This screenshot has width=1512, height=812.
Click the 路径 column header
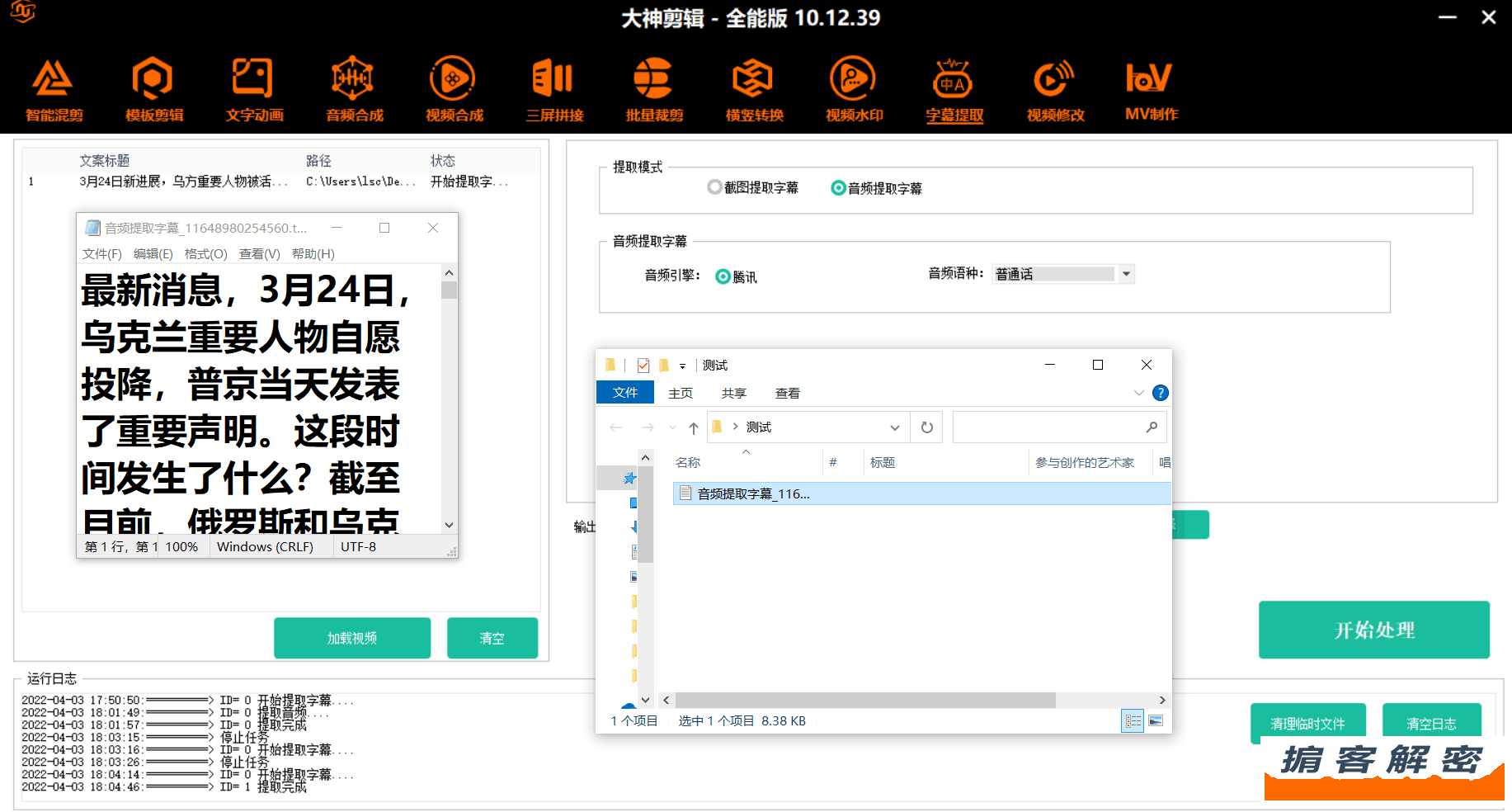pyautogui.click(x=318, y=161)
